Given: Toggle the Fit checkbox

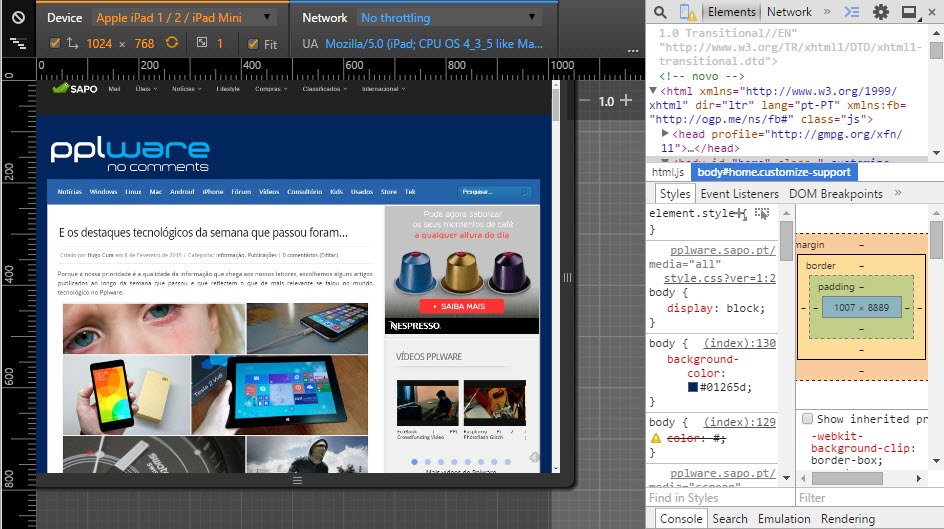Looking at the screenshot, I should [253, 43].
